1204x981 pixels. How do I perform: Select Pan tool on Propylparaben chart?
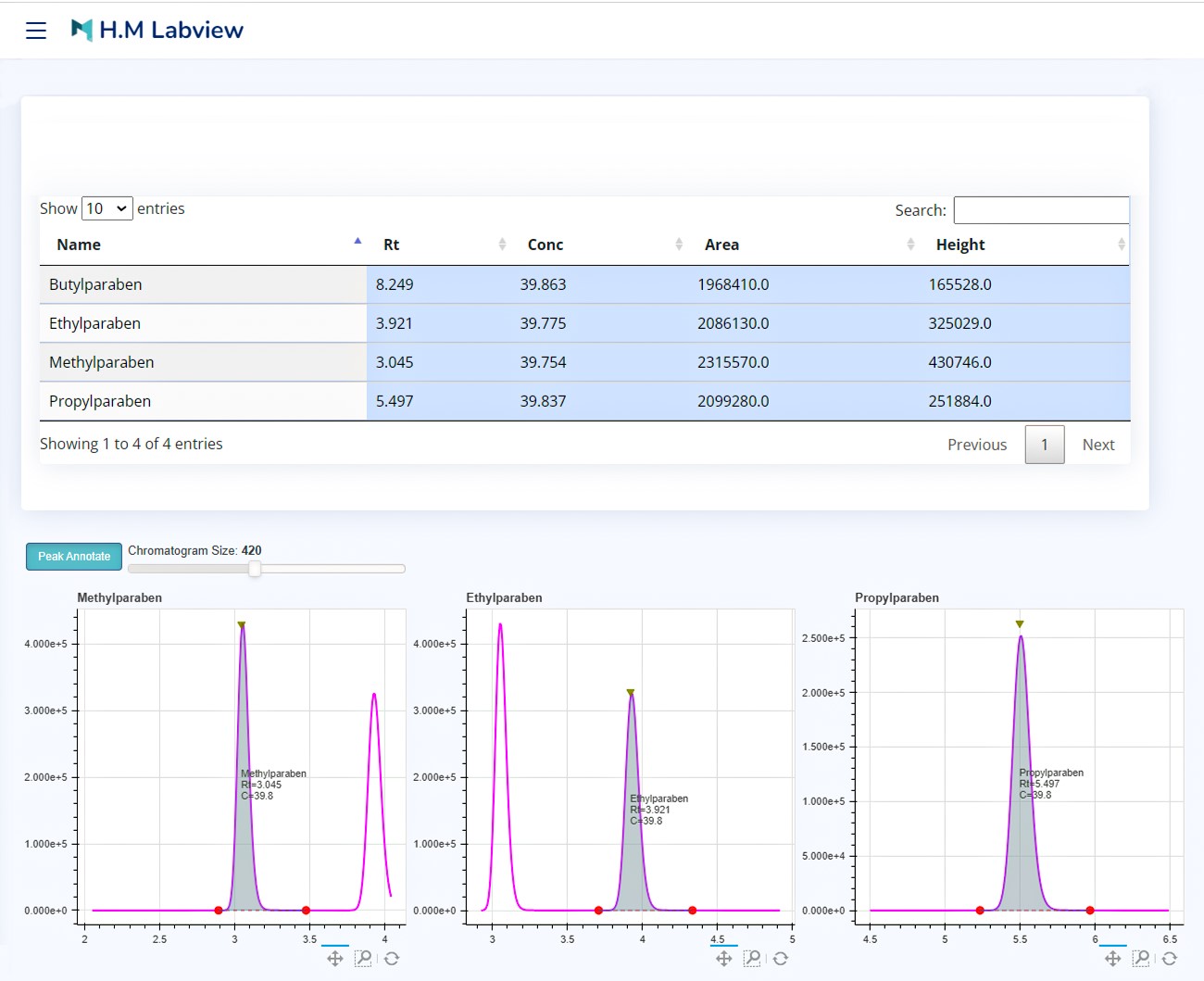coord(1113,959)
